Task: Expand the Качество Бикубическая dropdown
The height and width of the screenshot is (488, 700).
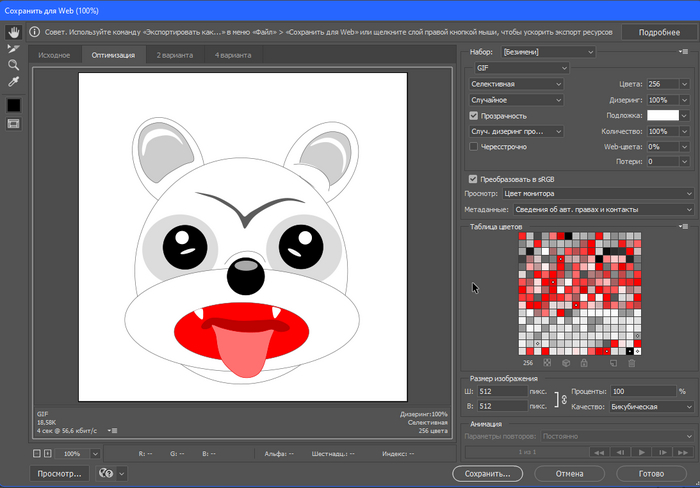Action: pyautogui.click(x=651, y=407)
